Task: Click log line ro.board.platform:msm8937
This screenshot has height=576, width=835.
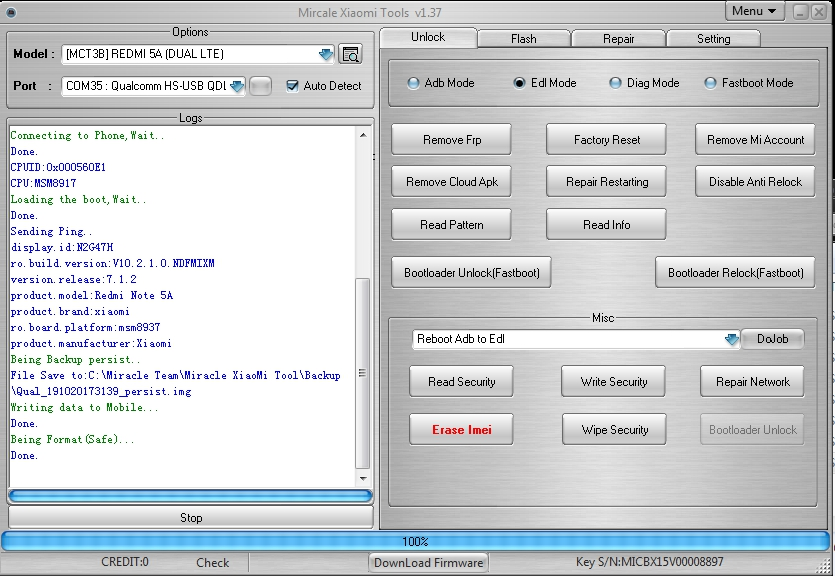Action: 85,327
